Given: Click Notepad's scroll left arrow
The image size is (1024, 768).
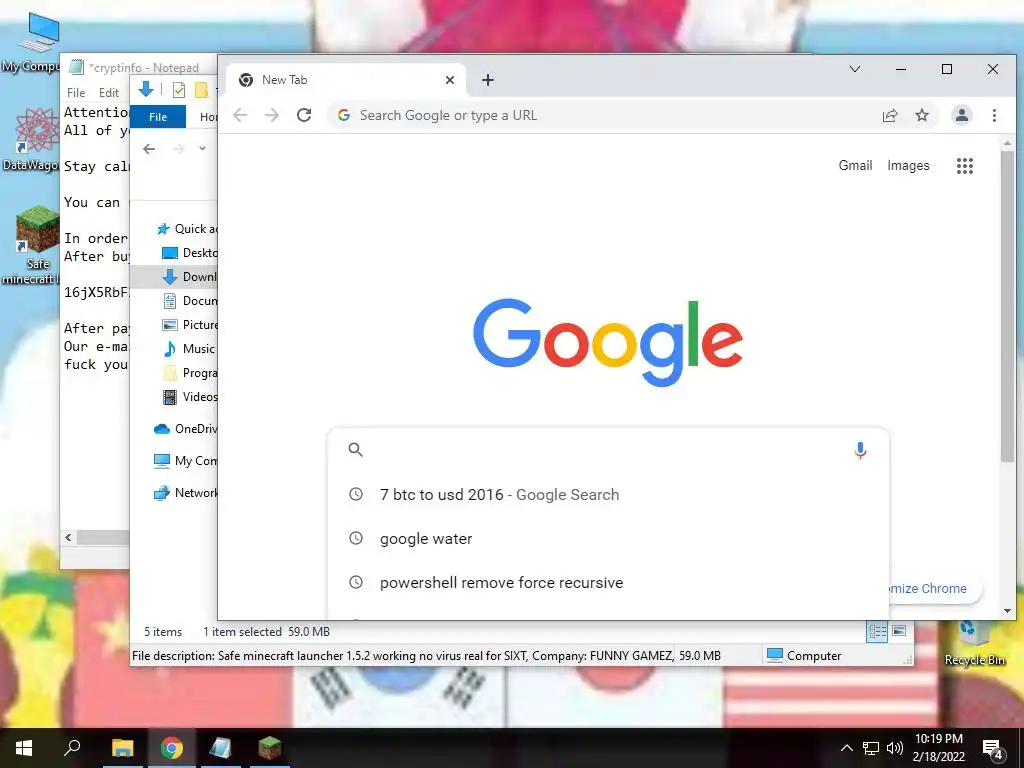Looking at the screenshot, I should [x=69, y=537].
